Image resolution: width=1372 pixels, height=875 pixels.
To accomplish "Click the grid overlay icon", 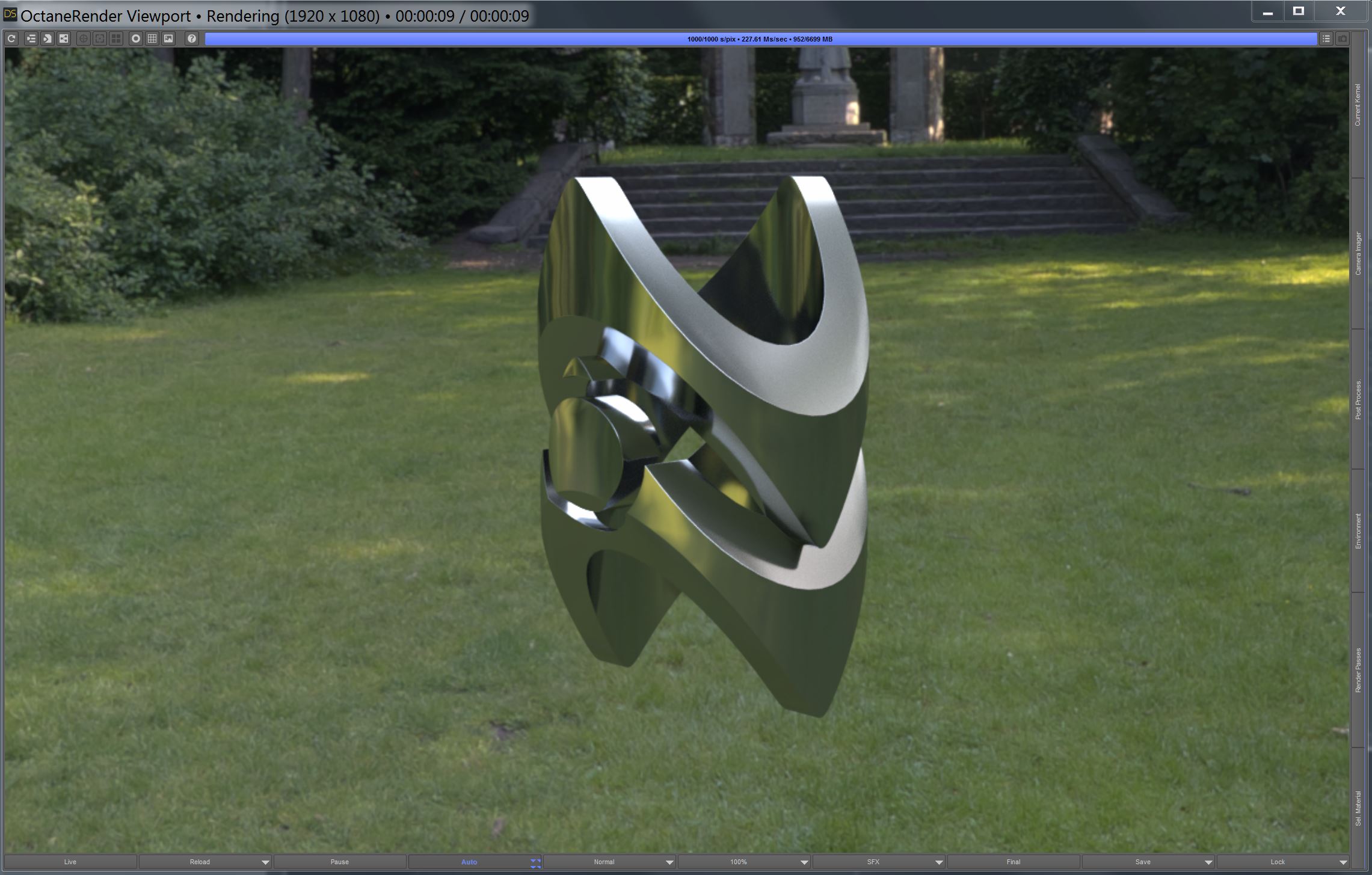I will (152, 39).
